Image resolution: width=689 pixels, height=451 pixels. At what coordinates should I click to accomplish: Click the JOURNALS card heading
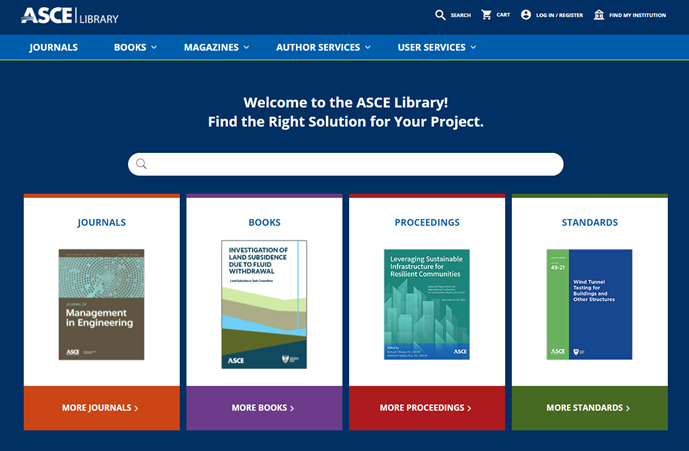coord(102,222)
